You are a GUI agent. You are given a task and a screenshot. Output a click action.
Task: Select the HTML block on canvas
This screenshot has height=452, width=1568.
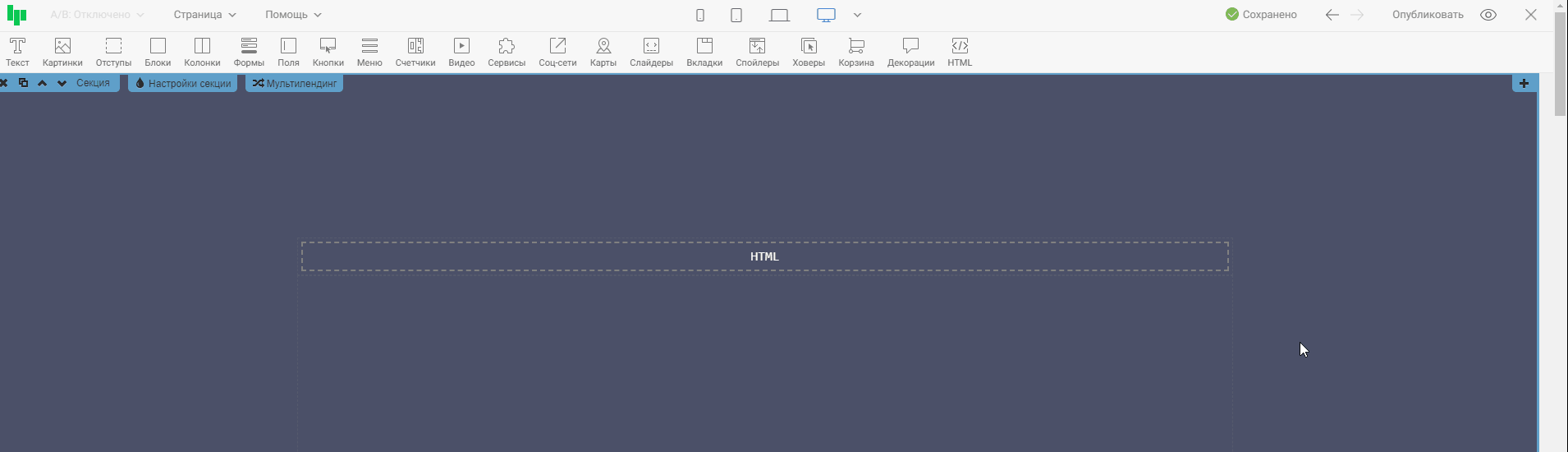click(764, 256)
